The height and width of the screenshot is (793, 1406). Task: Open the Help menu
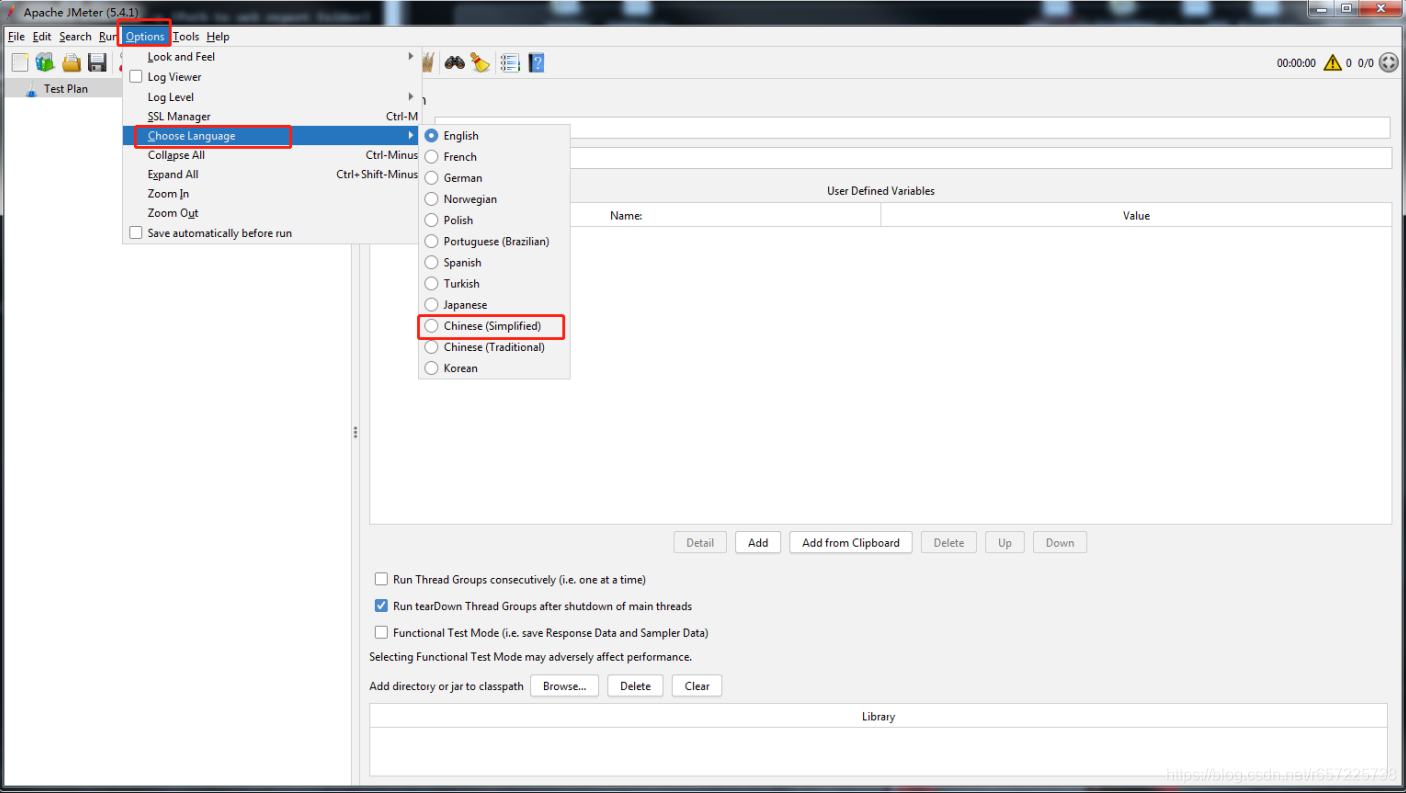coord(218,37)
